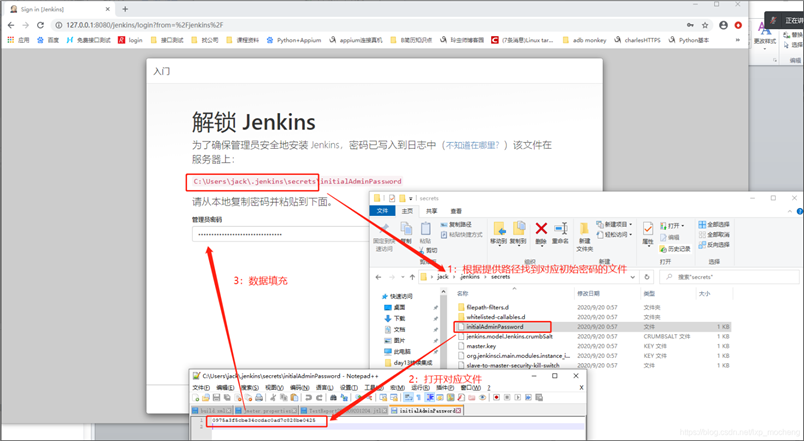
Task: Open Explorer quick access toolbar dropdown arrow
Action: 411,198
